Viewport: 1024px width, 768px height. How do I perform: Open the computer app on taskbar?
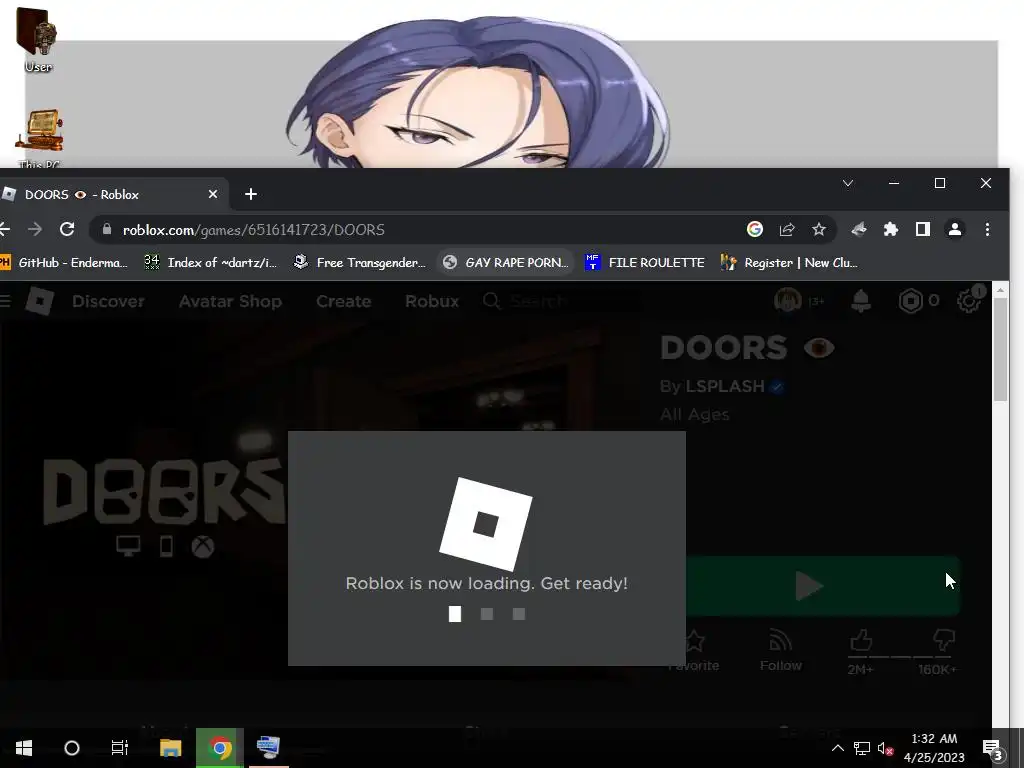click(268, 748)
